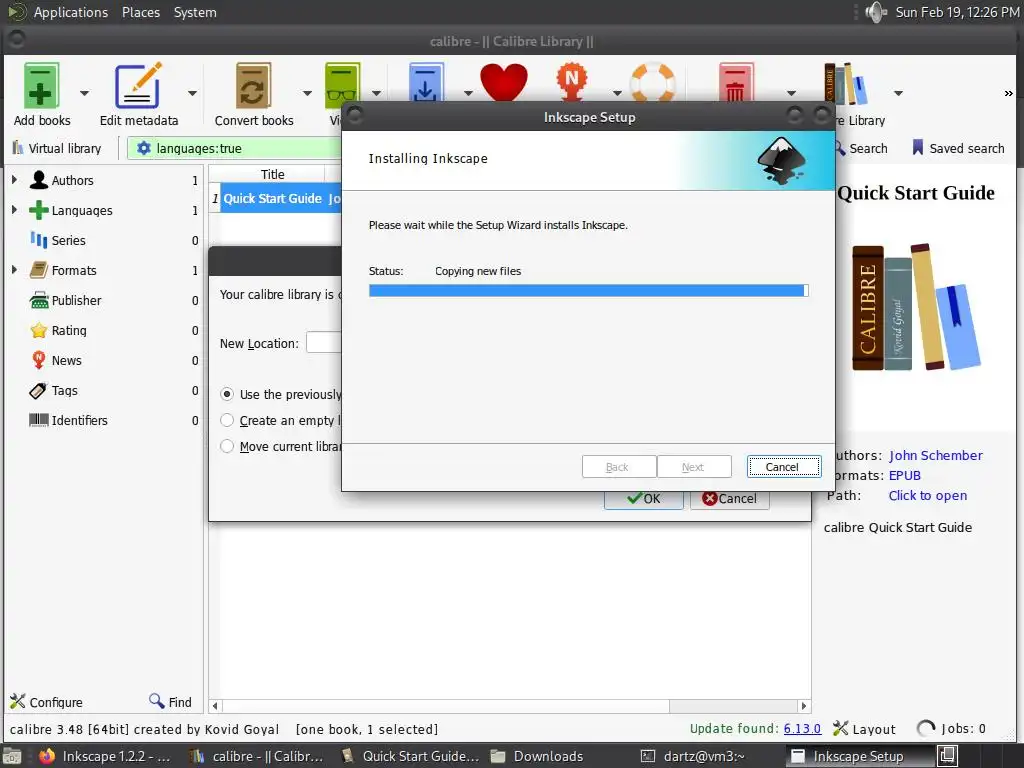
Task: Expand the Authors tree node
Action: 14,180
